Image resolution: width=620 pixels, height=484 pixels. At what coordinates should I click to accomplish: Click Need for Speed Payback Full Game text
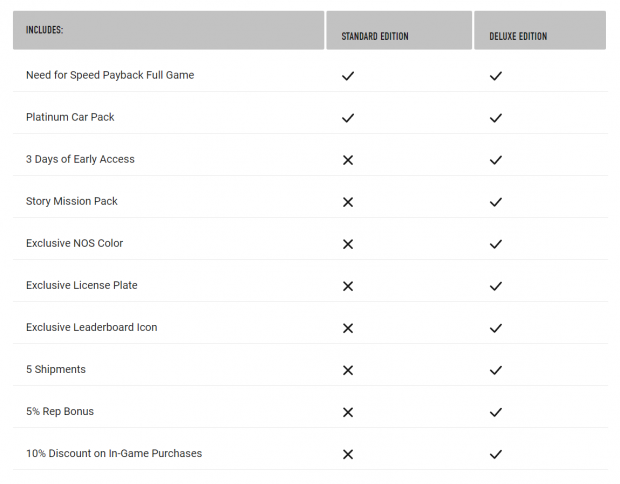(110, 75)
